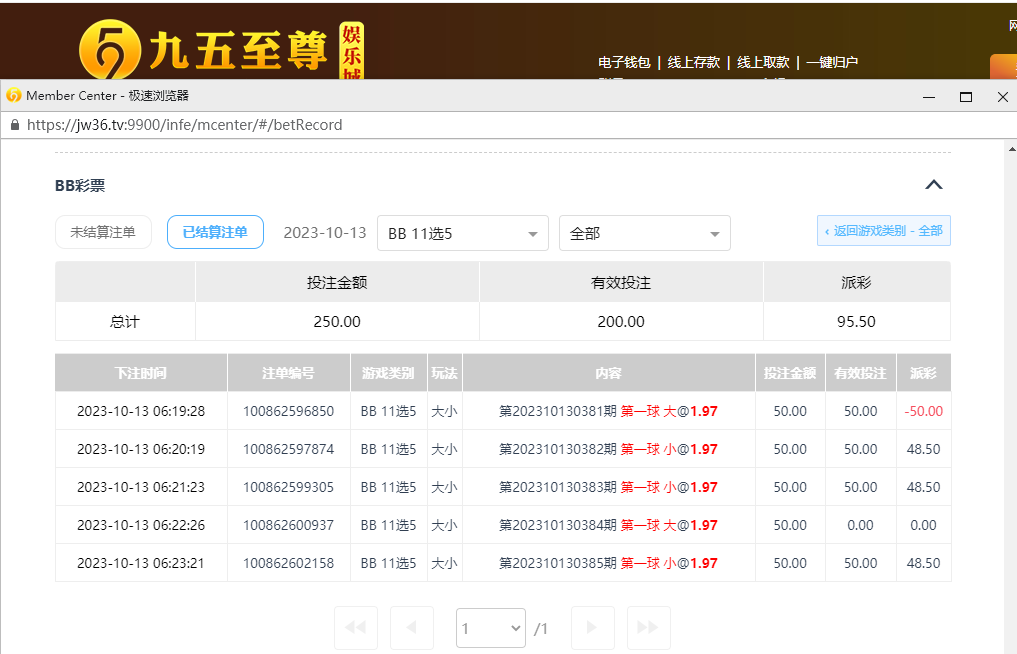1017x654 pixels.
Task: Select the 已结算注单 tab
Action: [215, 232]
